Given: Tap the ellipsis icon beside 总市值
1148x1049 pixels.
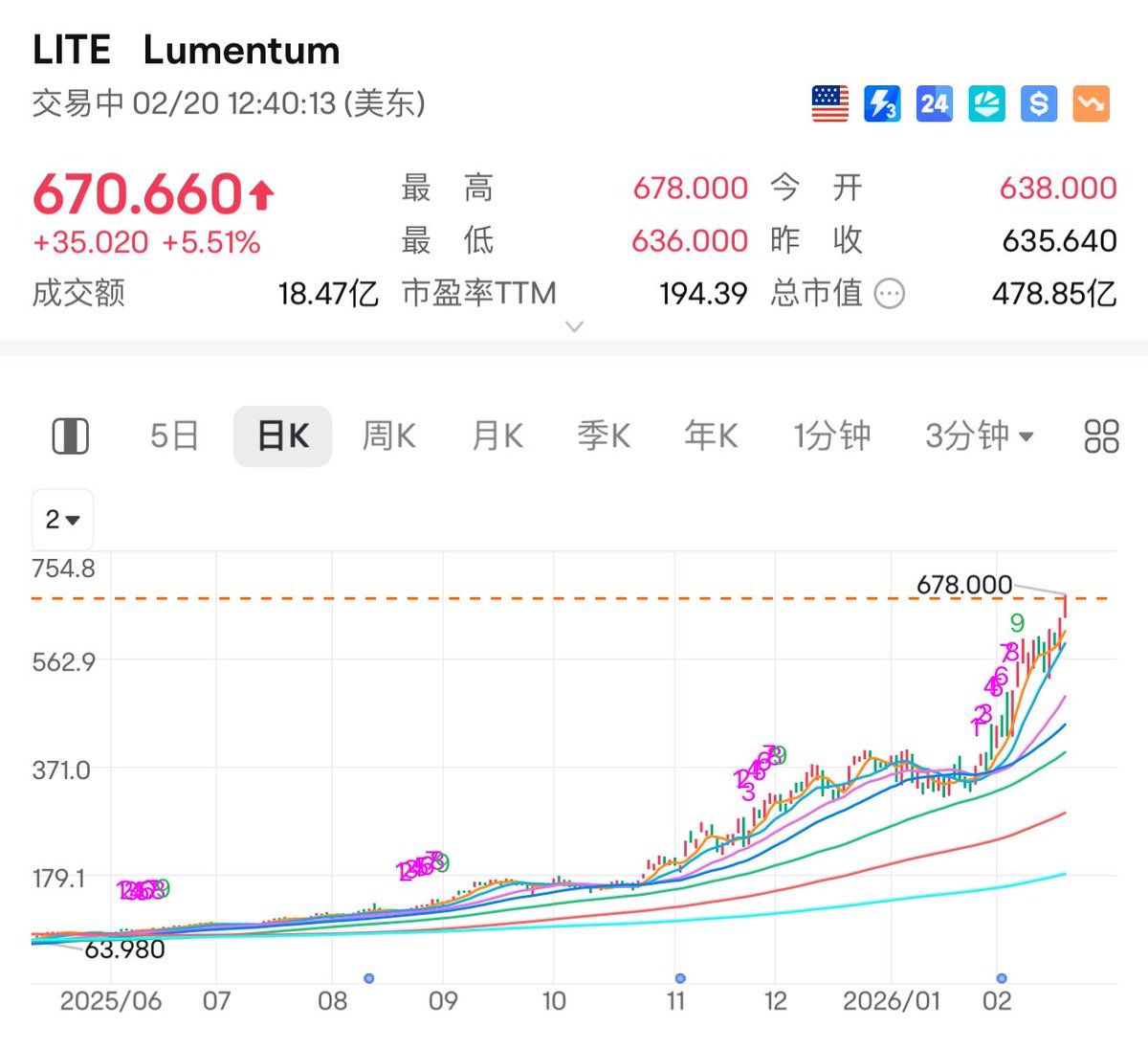Looking at the screenshot, I should point(890,294).
